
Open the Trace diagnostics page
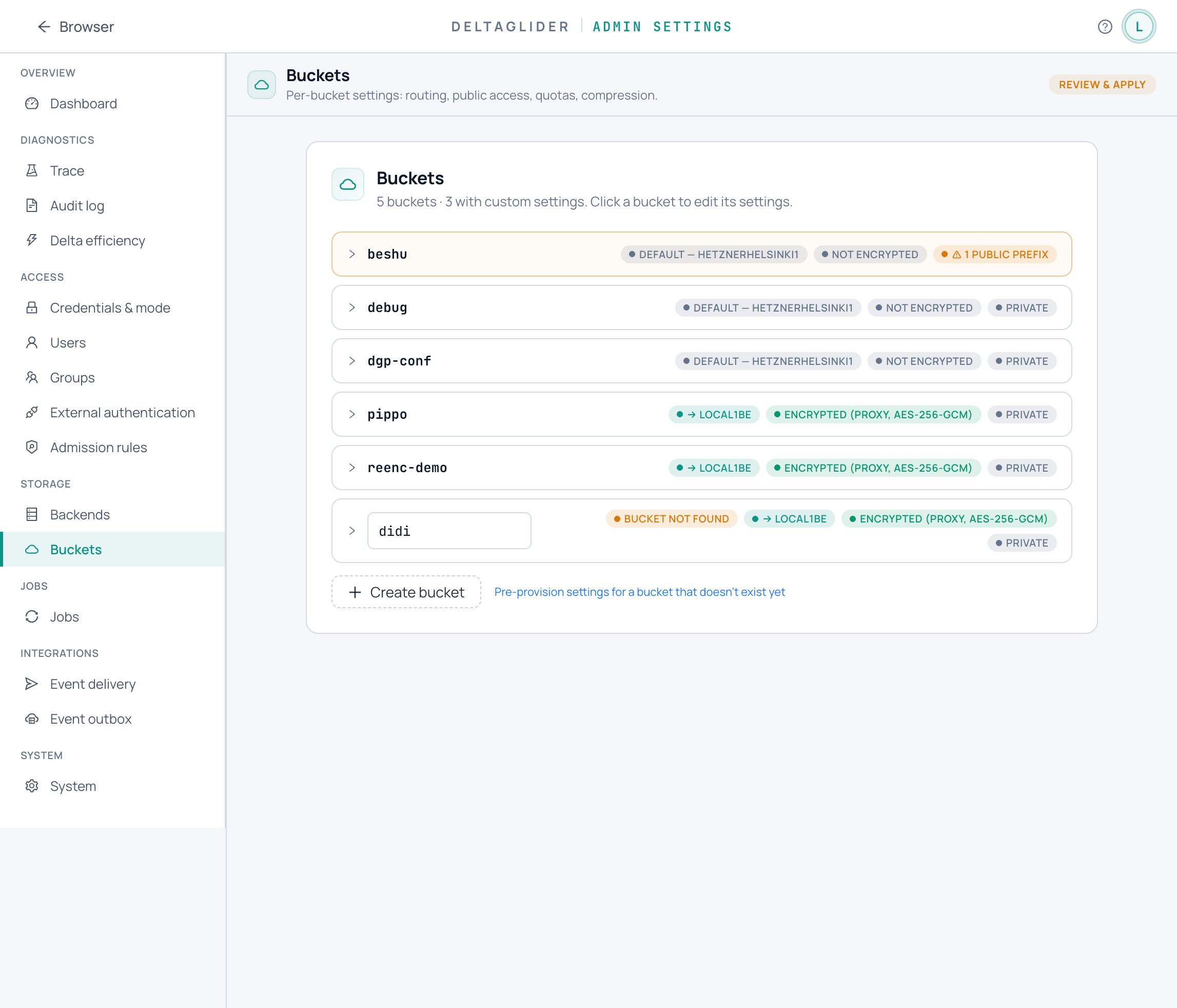[112, 170]
